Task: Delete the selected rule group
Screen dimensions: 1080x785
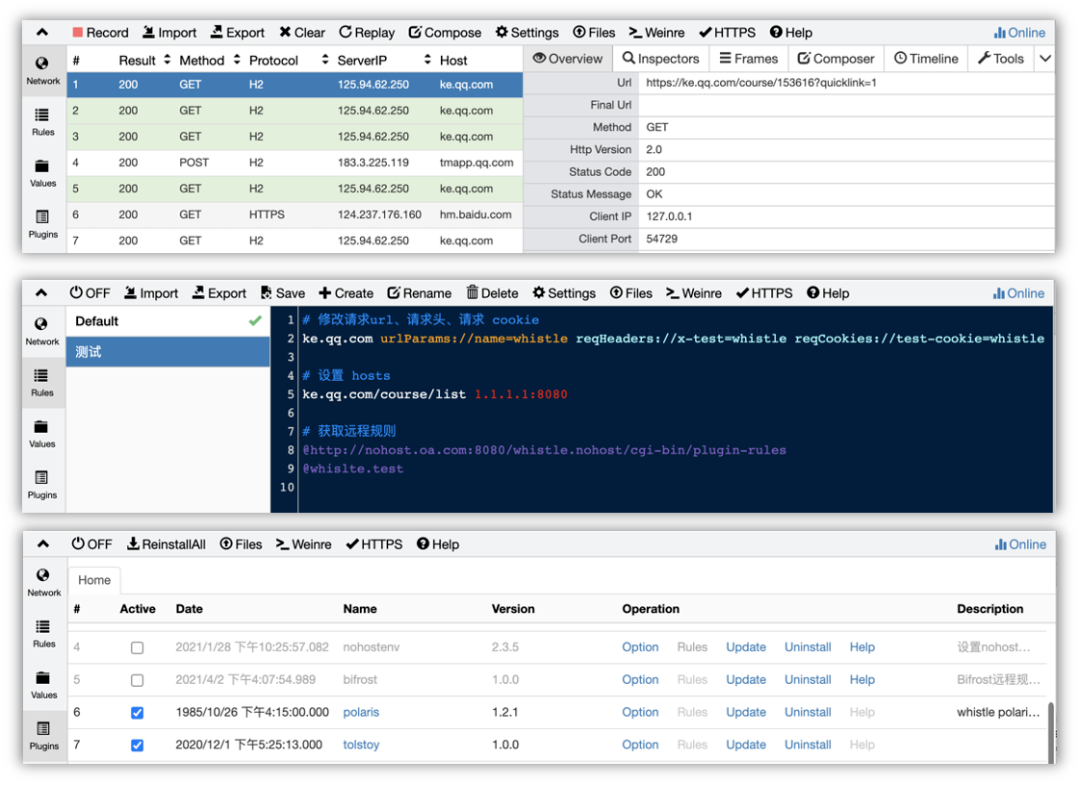Action: (x=492, y=293)
